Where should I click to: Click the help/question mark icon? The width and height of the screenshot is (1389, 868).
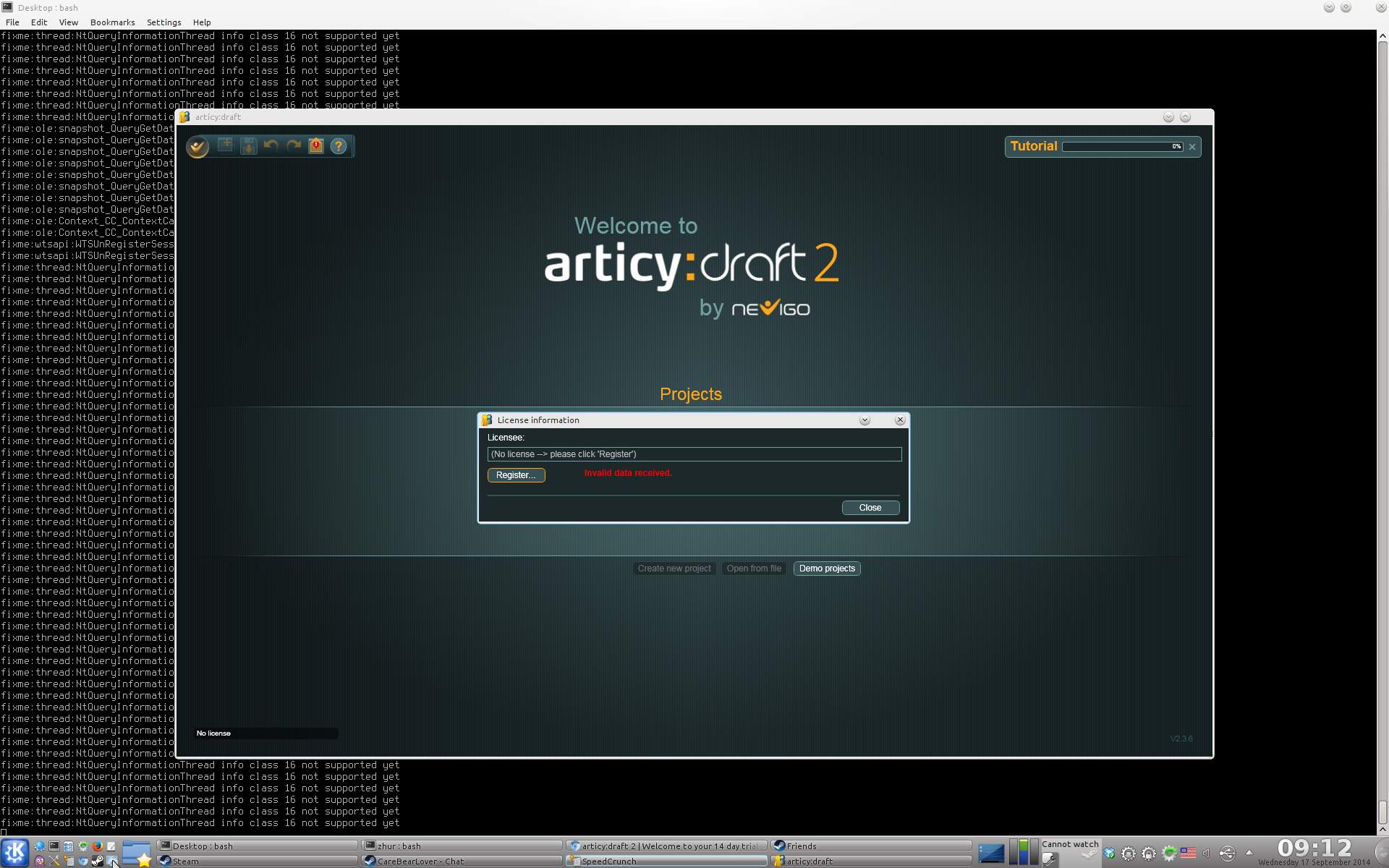[339, 146]
